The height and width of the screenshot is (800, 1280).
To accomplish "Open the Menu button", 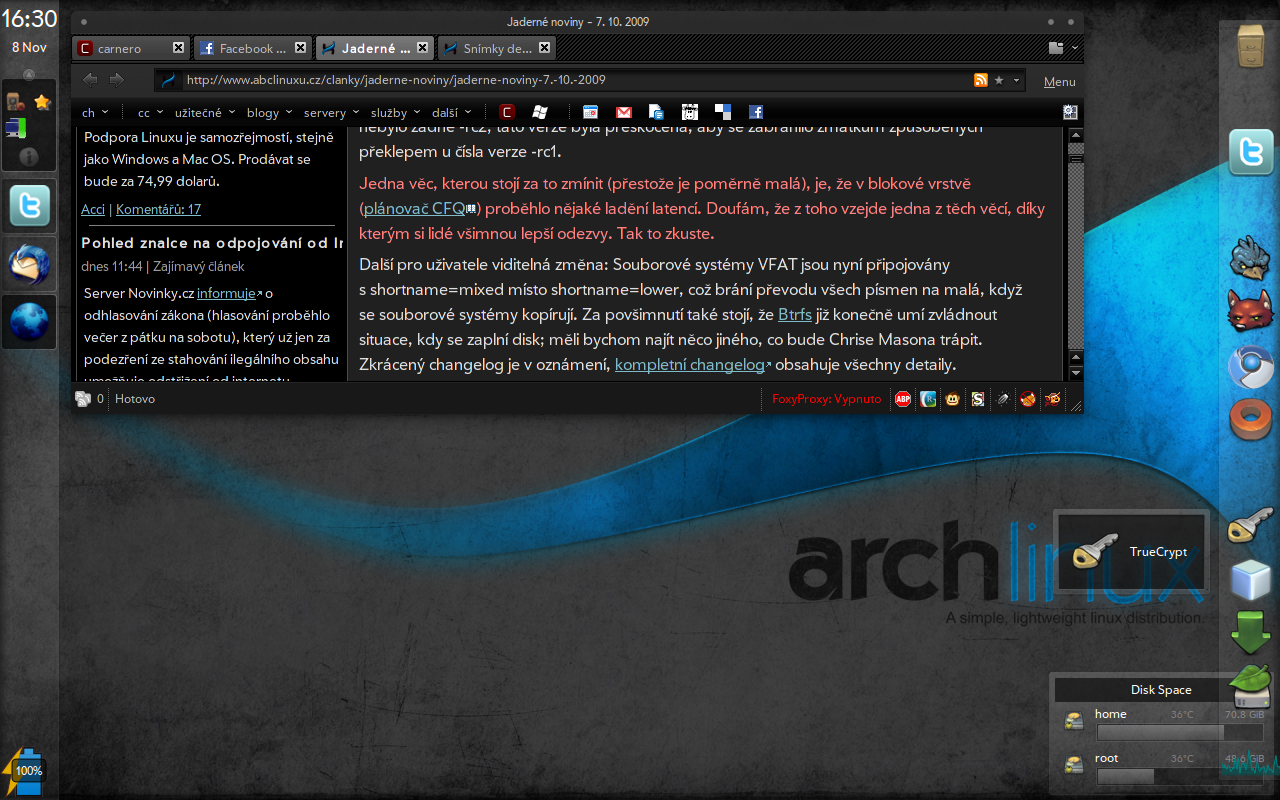I will point(1060,82).
